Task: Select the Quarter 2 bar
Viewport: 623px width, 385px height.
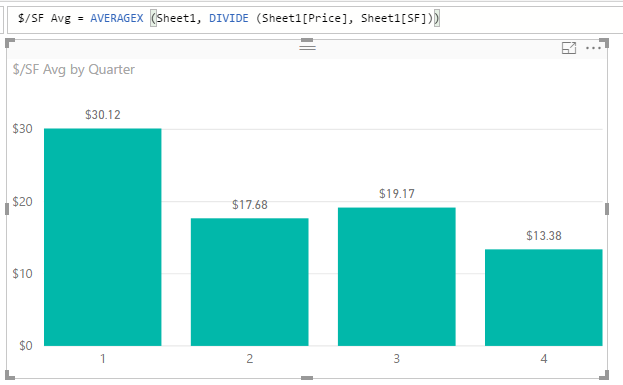Action: coord(250,282)
